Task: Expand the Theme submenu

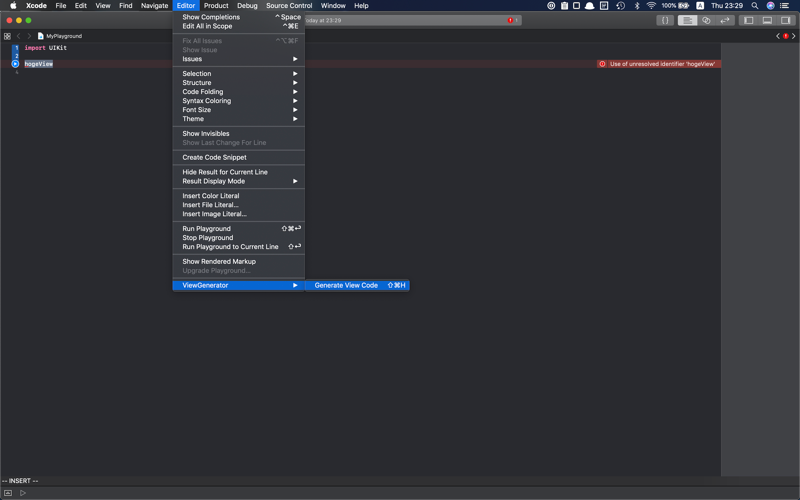Action: coord(238,119)
